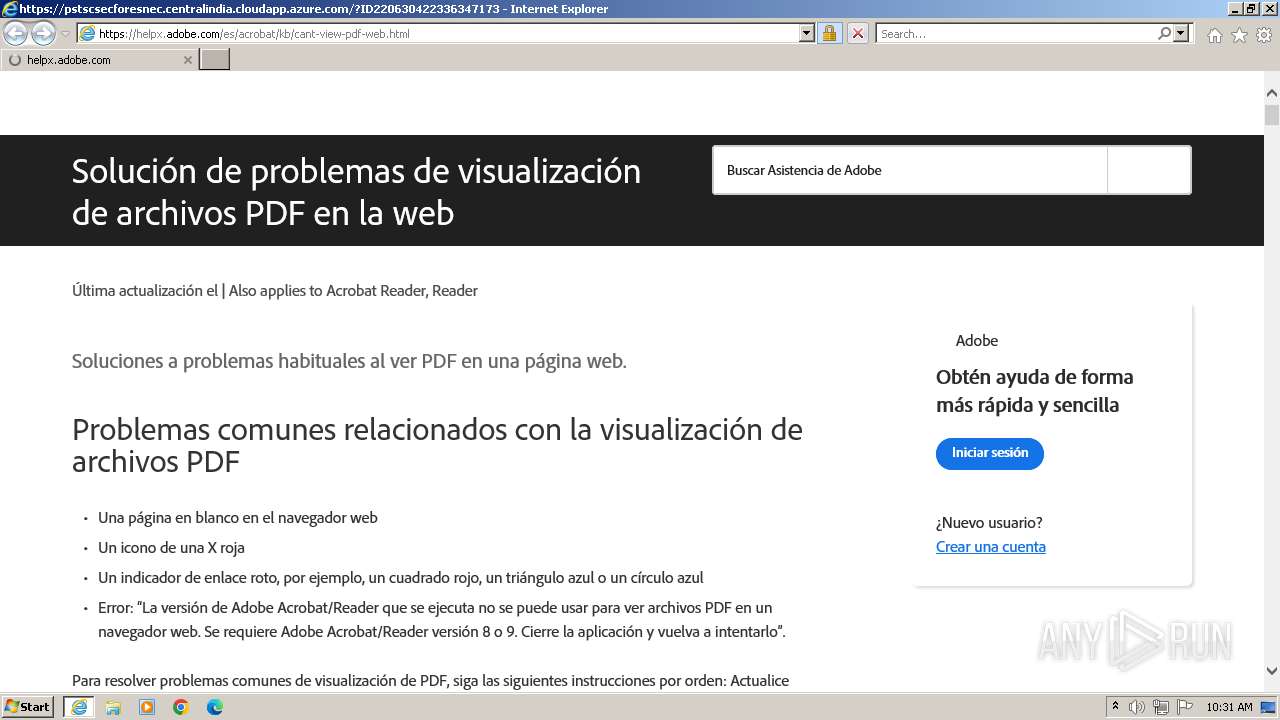
Task: Click the browser Back arrow button
Action: [x=16, y=33]
